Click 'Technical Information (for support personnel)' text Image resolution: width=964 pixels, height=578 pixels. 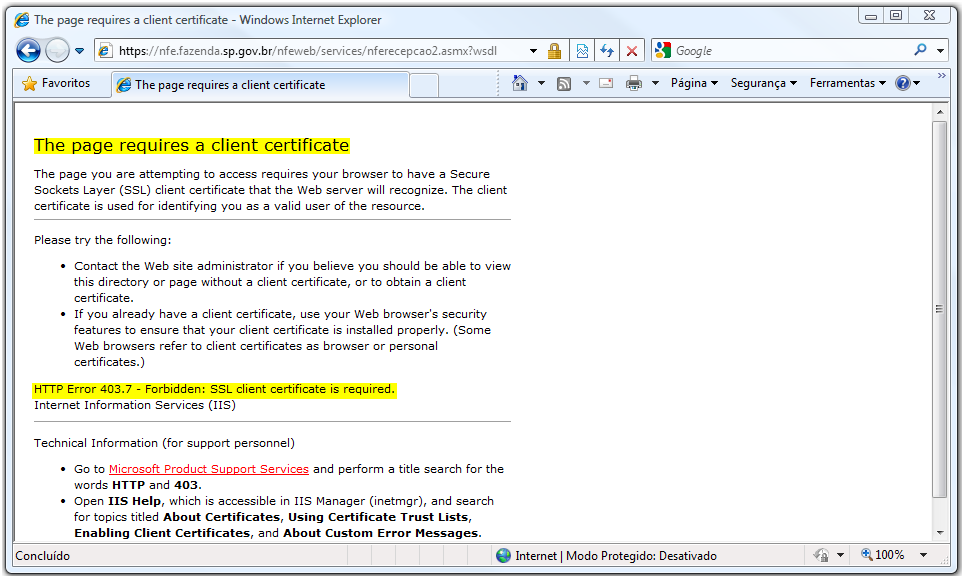click(164, 443)
